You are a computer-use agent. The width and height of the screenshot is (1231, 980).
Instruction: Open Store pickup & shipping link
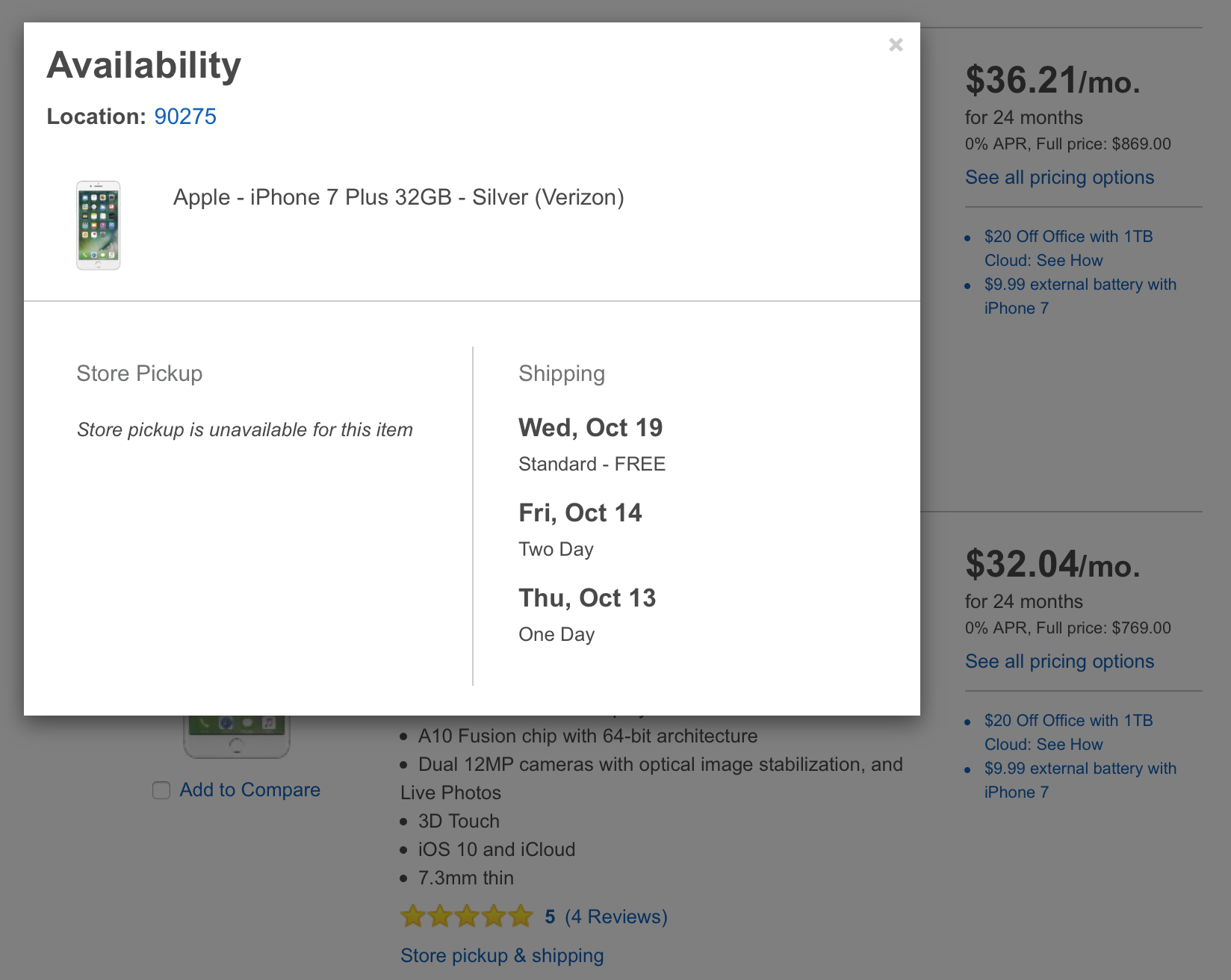pyautogui.click(x=502, y=955)
